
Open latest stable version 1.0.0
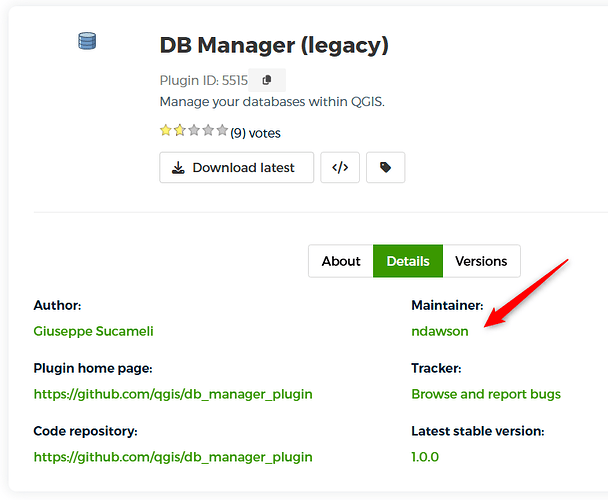pos(425,457)
